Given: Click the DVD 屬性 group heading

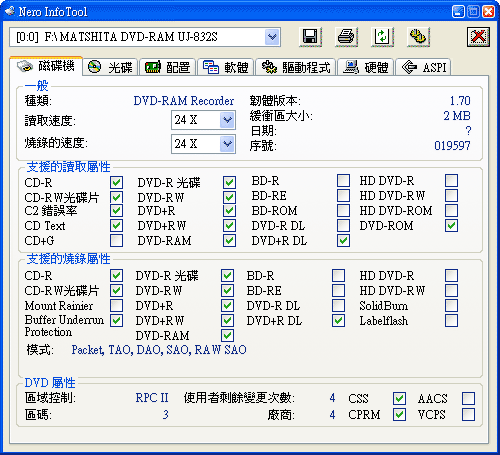Looking at the screenshot, I should pyautogui.click(x=50, y=383).
